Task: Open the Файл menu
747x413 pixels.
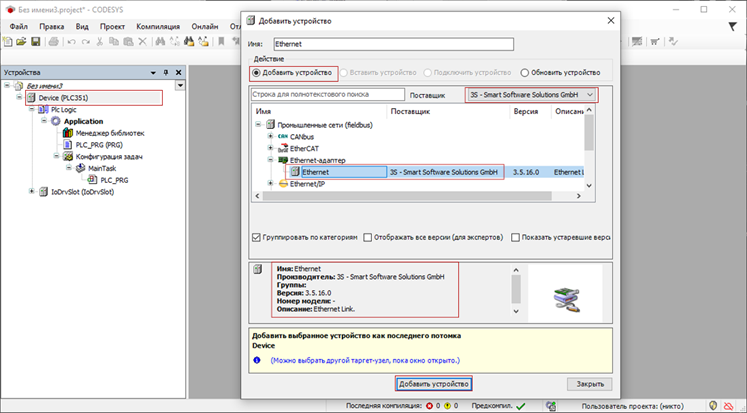Action: point(19,27)
